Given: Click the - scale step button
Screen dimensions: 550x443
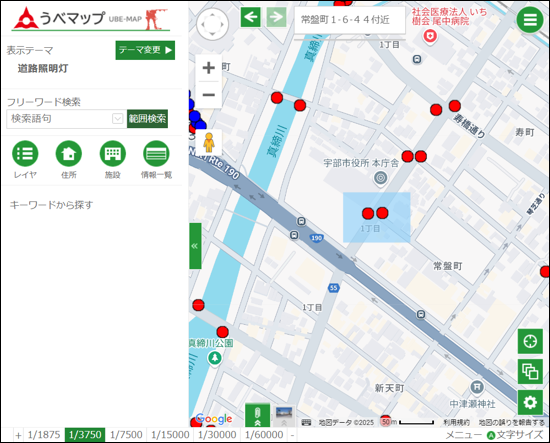Looking at the screenshot, I should (x=292, y=435).
